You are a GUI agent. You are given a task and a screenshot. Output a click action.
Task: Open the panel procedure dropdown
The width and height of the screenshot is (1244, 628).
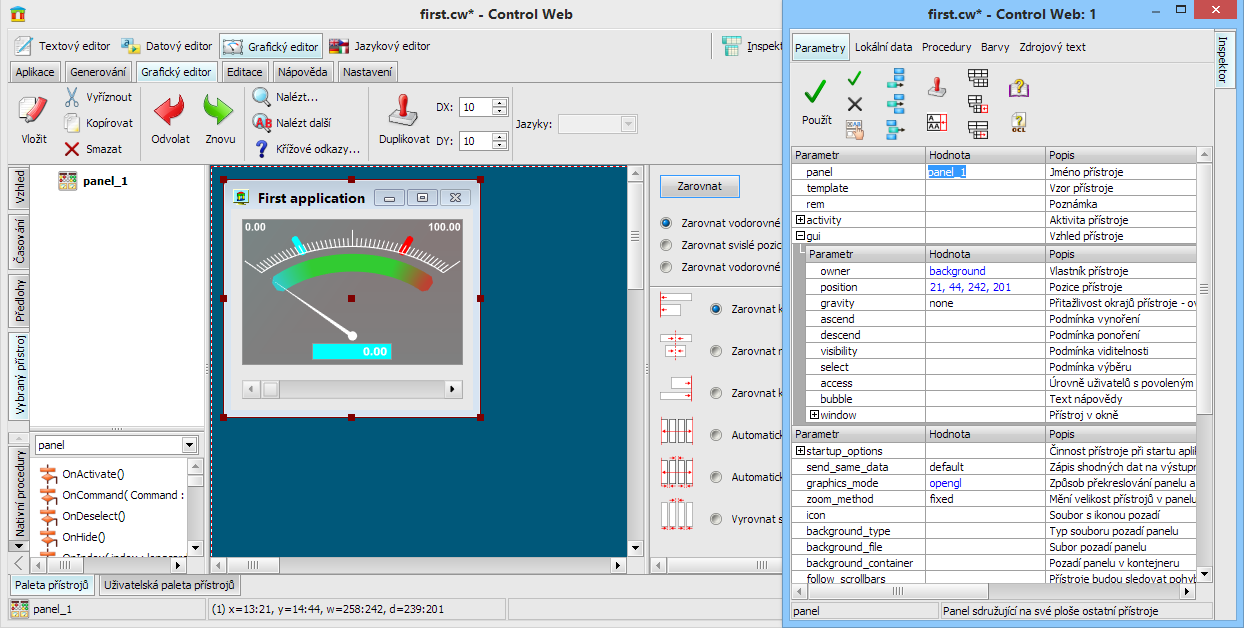(189, 445)
